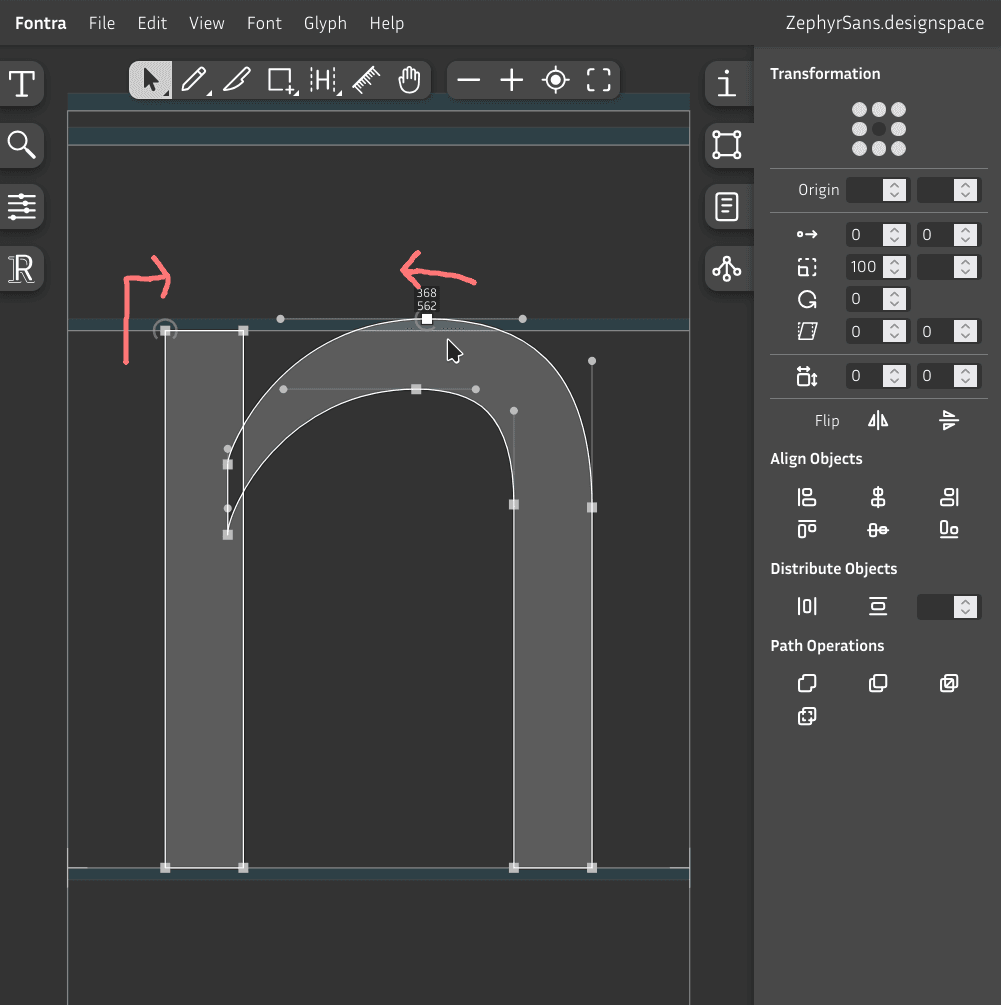Click the Fontra home link
Screen dimensions: 1001x1005
pos(41,23)
